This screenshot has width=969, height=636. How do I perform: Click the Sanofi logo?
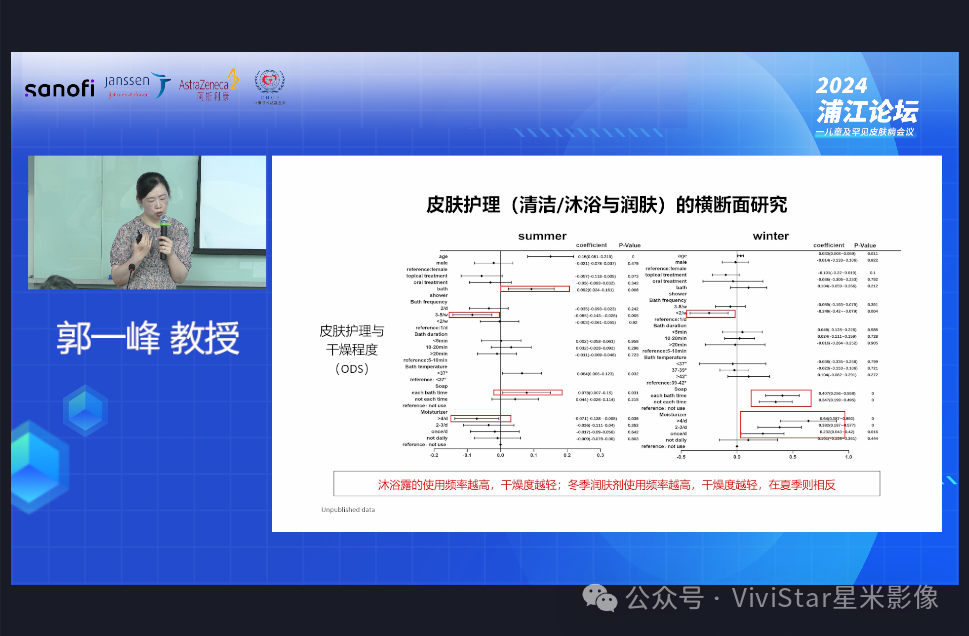58,88
